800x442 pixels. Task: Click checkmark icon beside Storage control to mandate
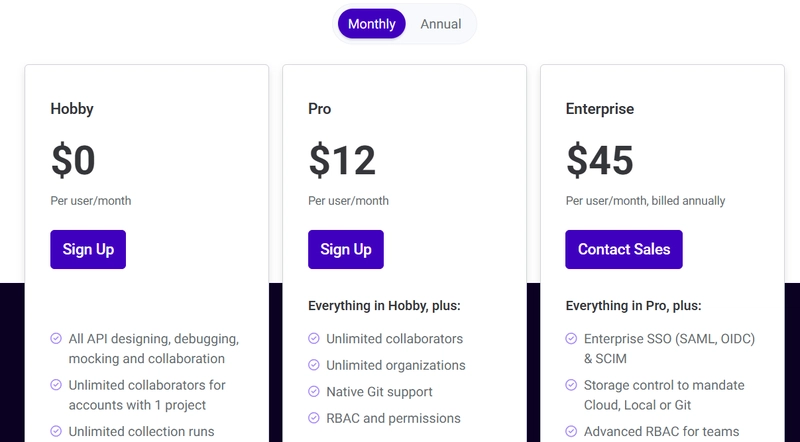(x=571, y=385)
